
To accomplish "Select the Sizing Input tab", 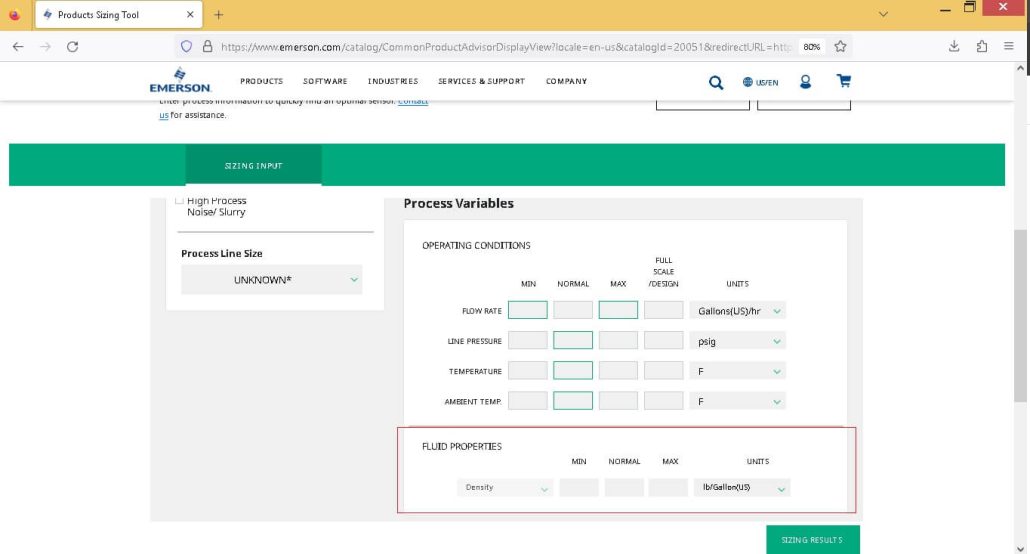I will (x=254, y=166).
